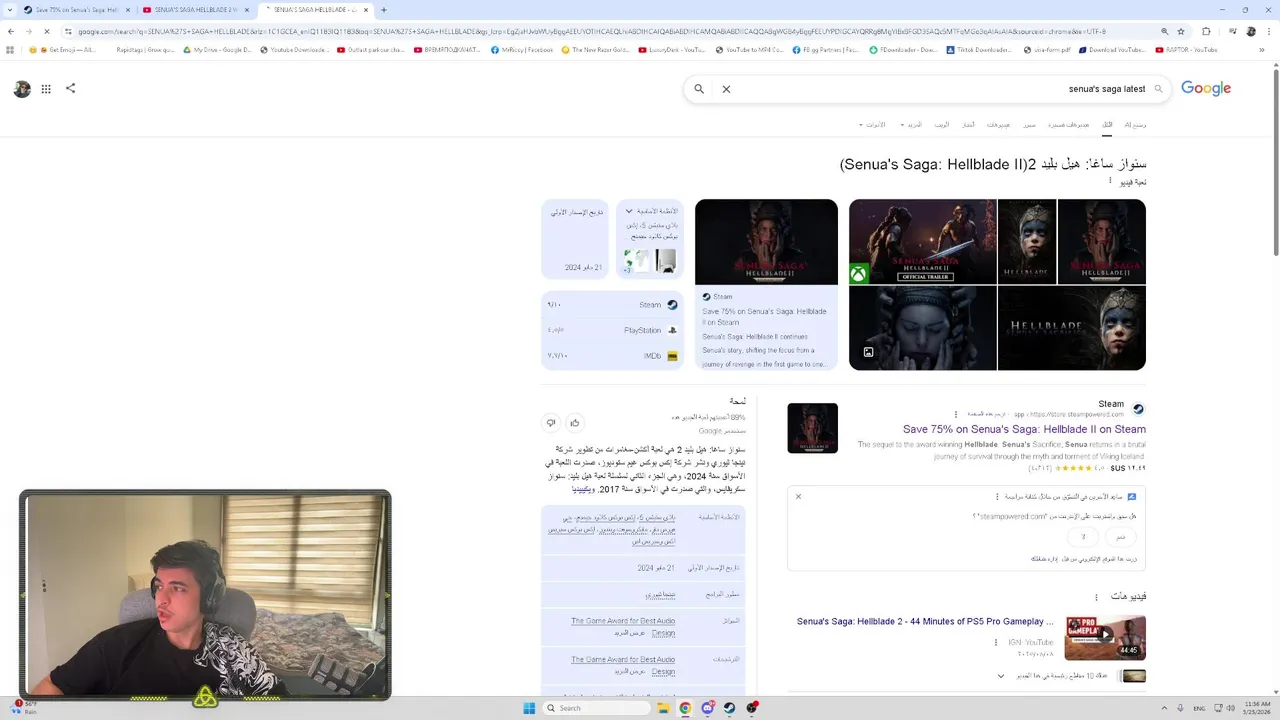Switch to the News tab
Screen dimensions: 1280x720
tap(968, 125)
